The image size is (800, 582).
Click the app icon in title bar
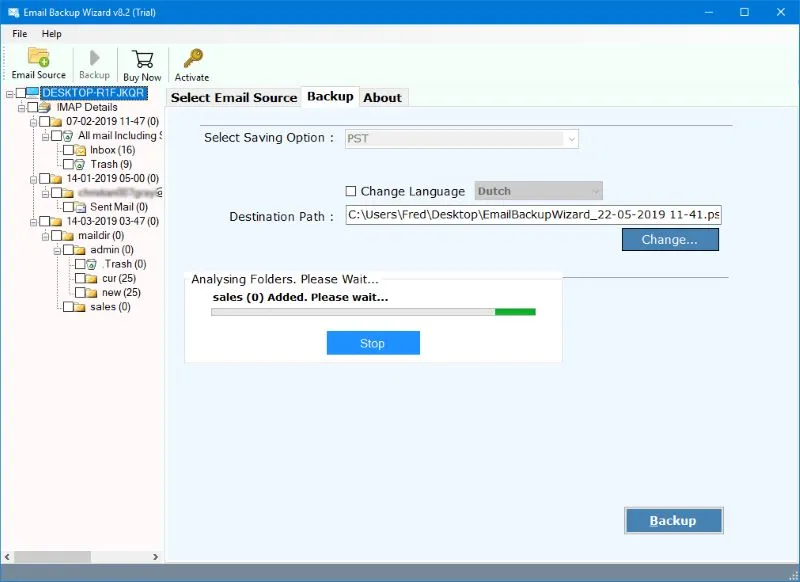13,12
